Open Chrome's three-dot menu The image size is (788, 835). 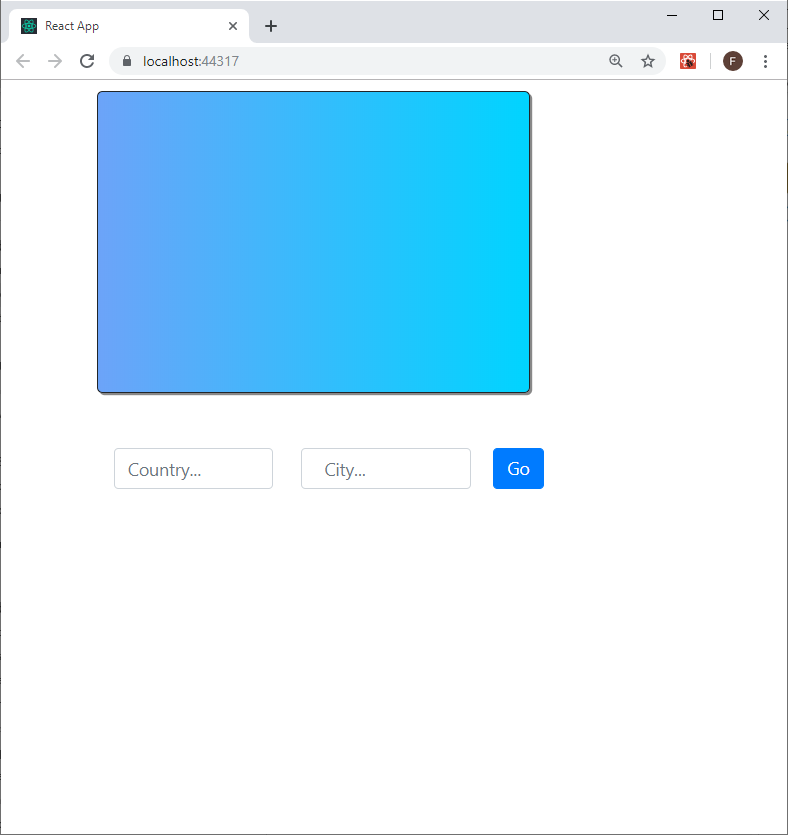(x=765, y=61)
